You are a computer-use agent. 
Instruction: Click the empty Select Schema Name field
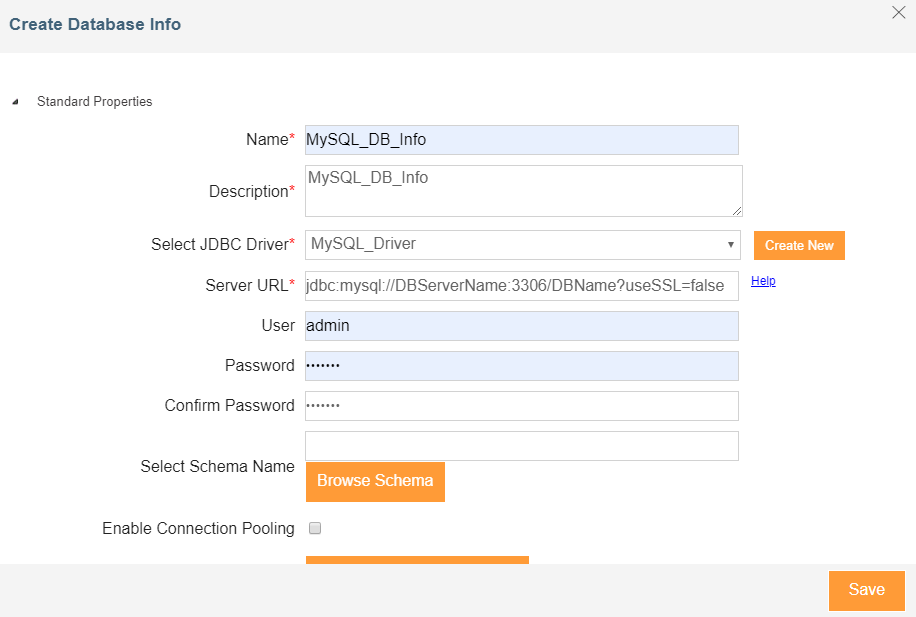pos(522,446)
